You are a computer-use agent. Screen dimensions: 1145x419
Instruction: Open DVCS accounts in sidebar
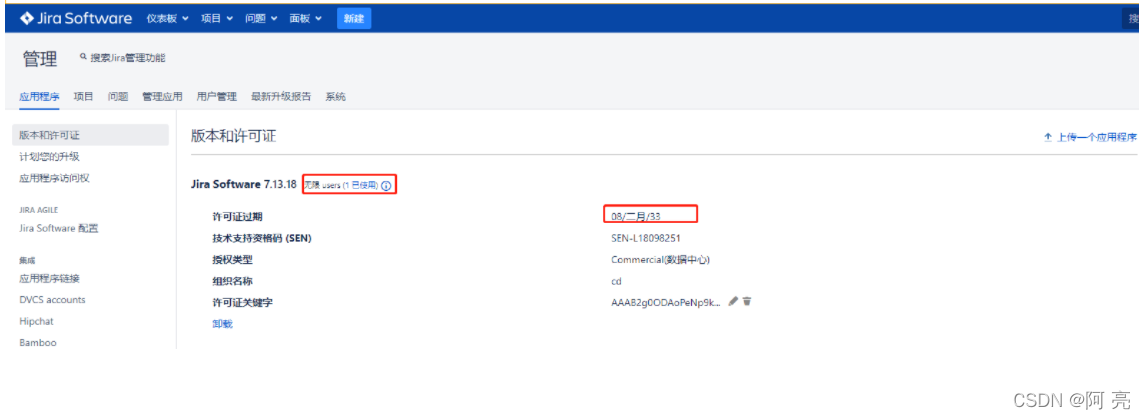pyautogui.click(x=52, y=300)
